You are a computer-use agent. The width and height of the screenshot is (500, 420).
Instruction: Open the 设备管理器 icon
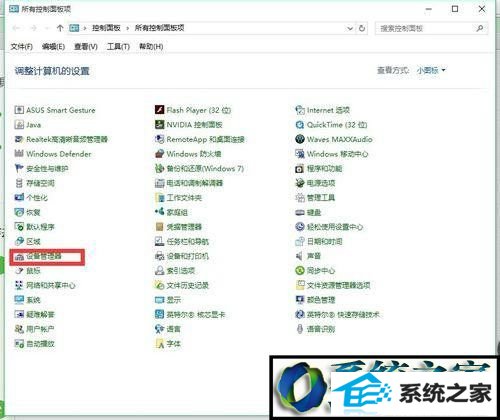[19, 256]
